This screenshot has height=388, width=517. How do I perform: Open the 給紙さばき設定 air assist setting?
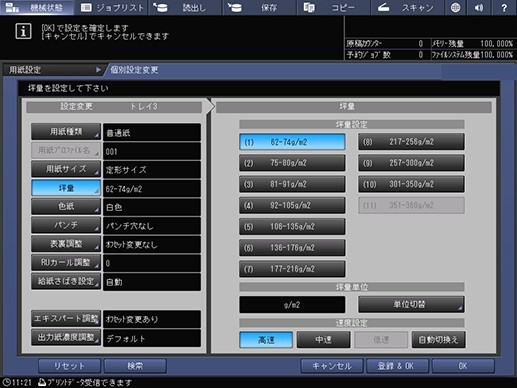pyautogui.click(x=66, y=281)
